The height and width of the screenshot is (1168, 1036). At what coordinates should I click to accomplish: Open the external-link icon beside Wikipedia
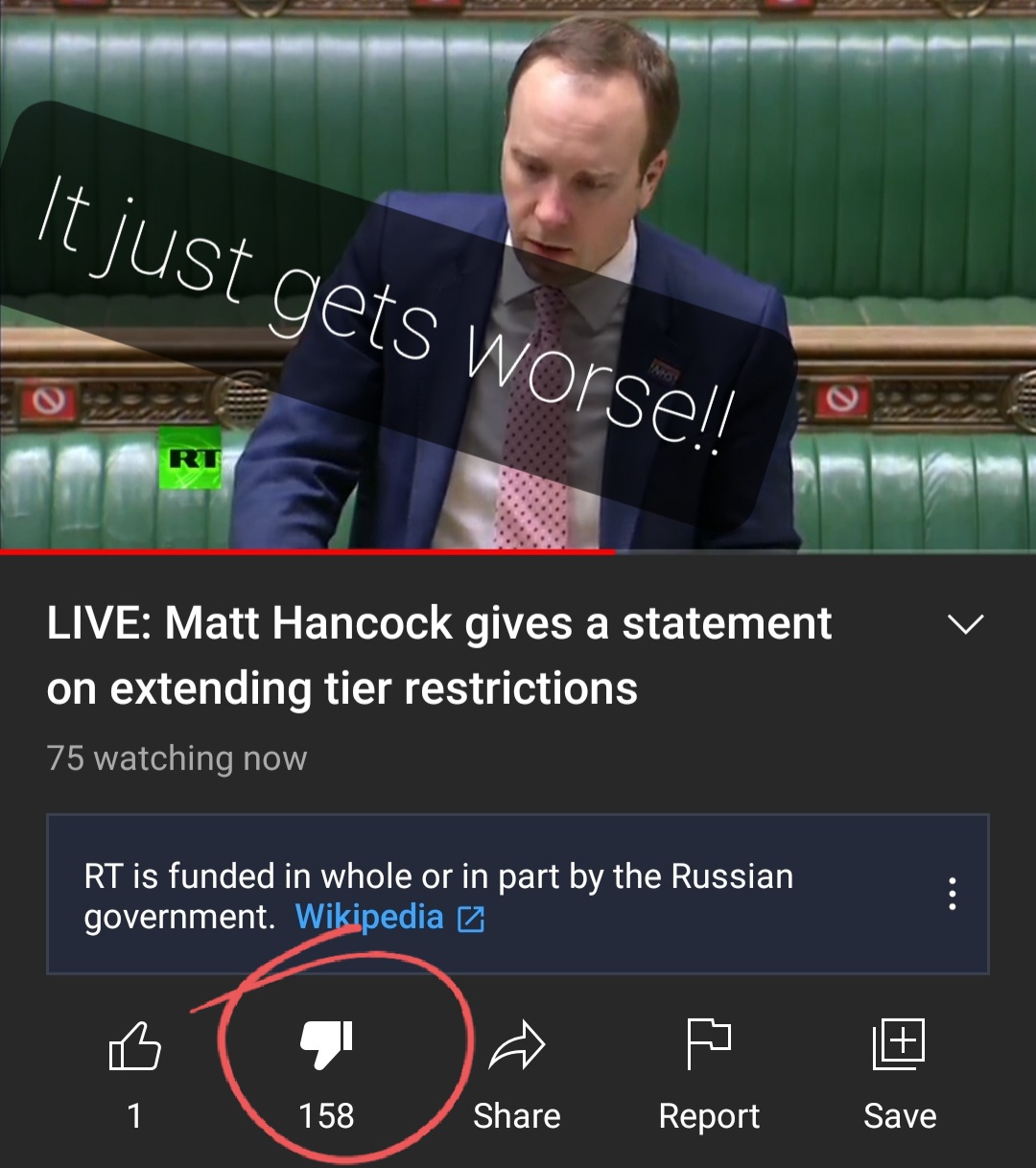[x=471, y=920]
